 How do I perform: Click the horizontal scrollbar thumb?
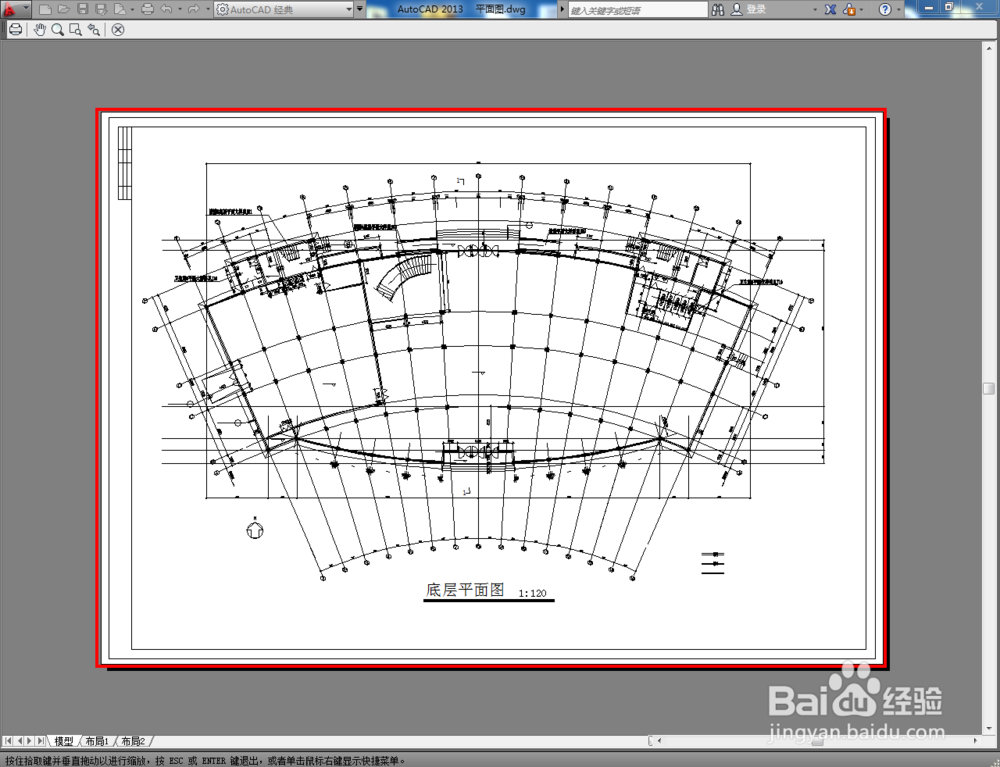pyautogui.click(x=818, y=741)
